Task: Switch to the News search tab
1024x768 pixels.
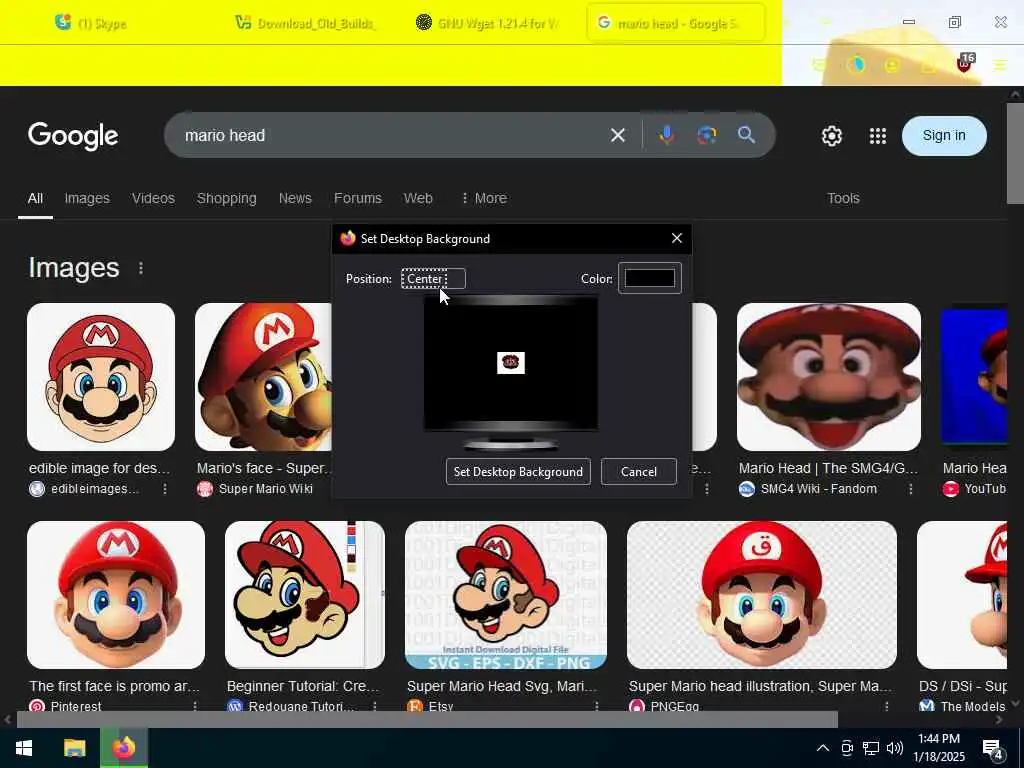Action: coord(295,198)
